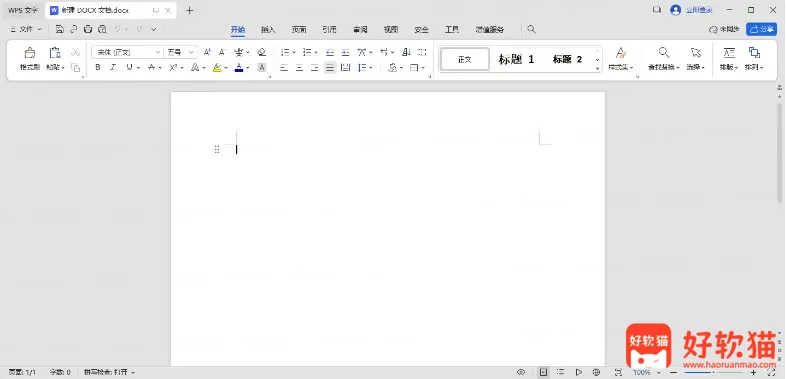The height and width of the screenshot is (379, 786).
Task: Click the Print Preview icon
Action: (102, 30)
